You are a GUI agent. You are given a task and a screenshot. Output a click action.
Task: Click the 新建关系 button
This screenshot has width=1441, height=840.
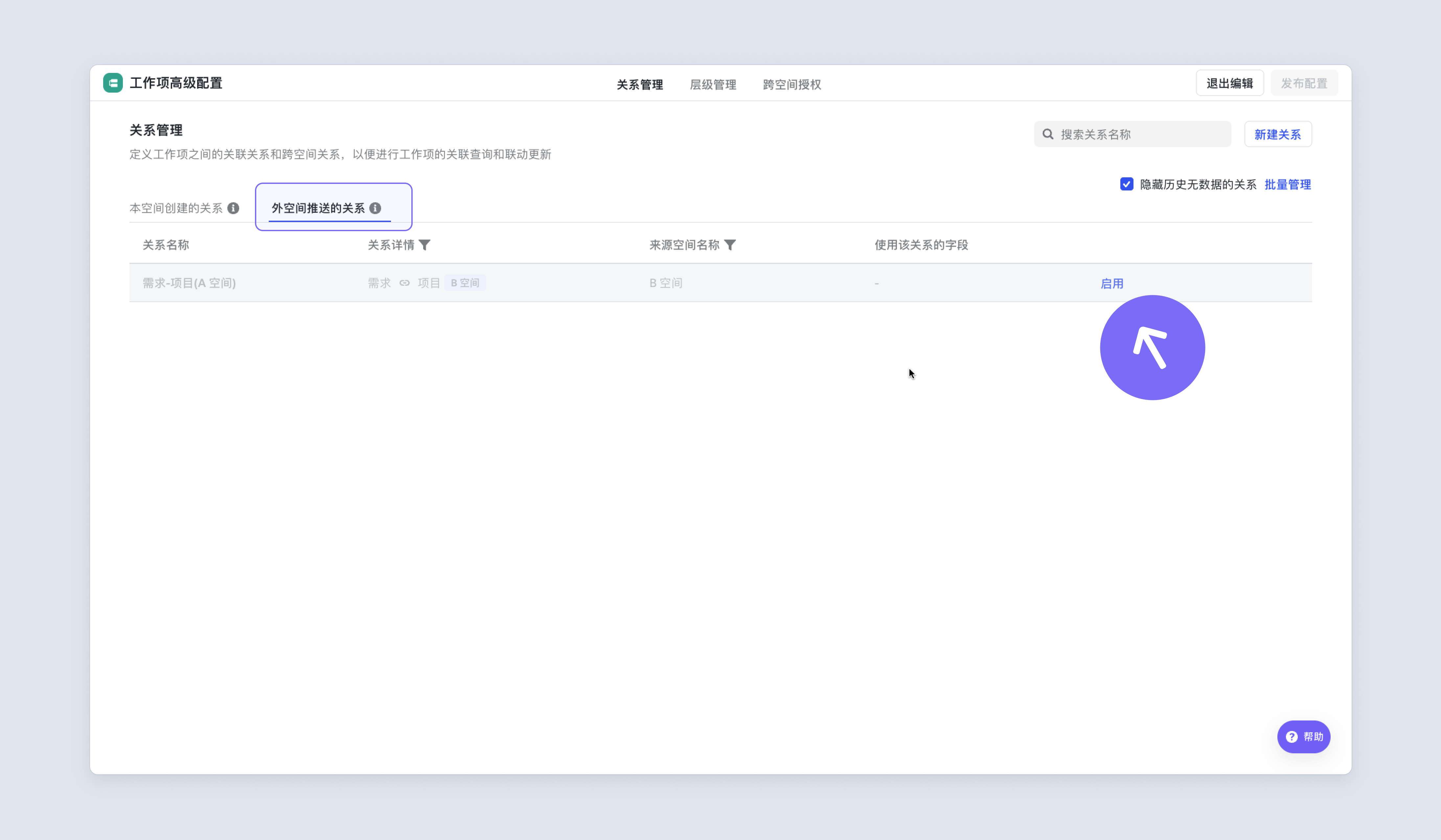(1277, 134)
